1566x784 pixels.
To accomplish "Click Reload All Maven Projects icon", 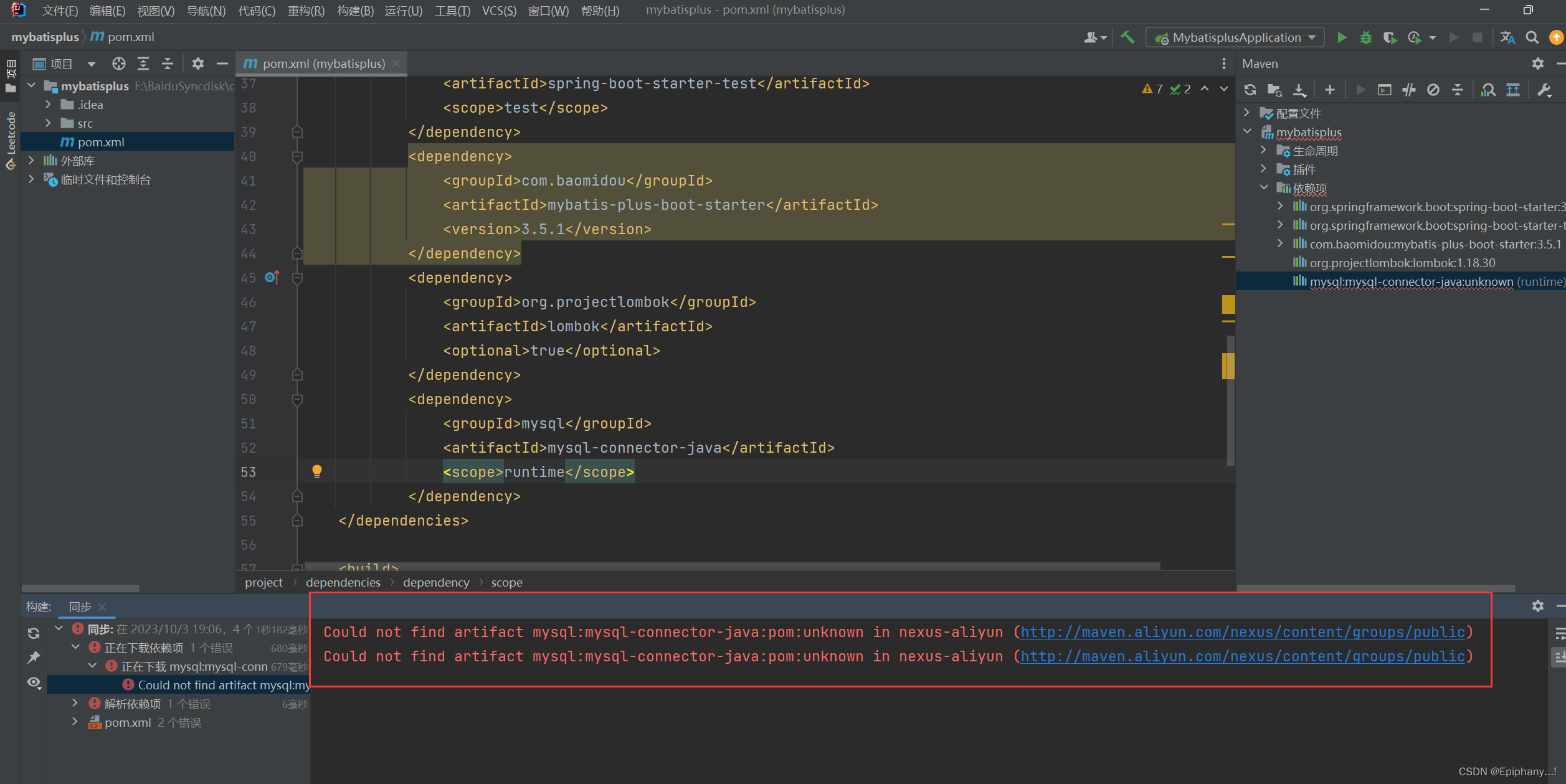I will [x=1250, y=90].
